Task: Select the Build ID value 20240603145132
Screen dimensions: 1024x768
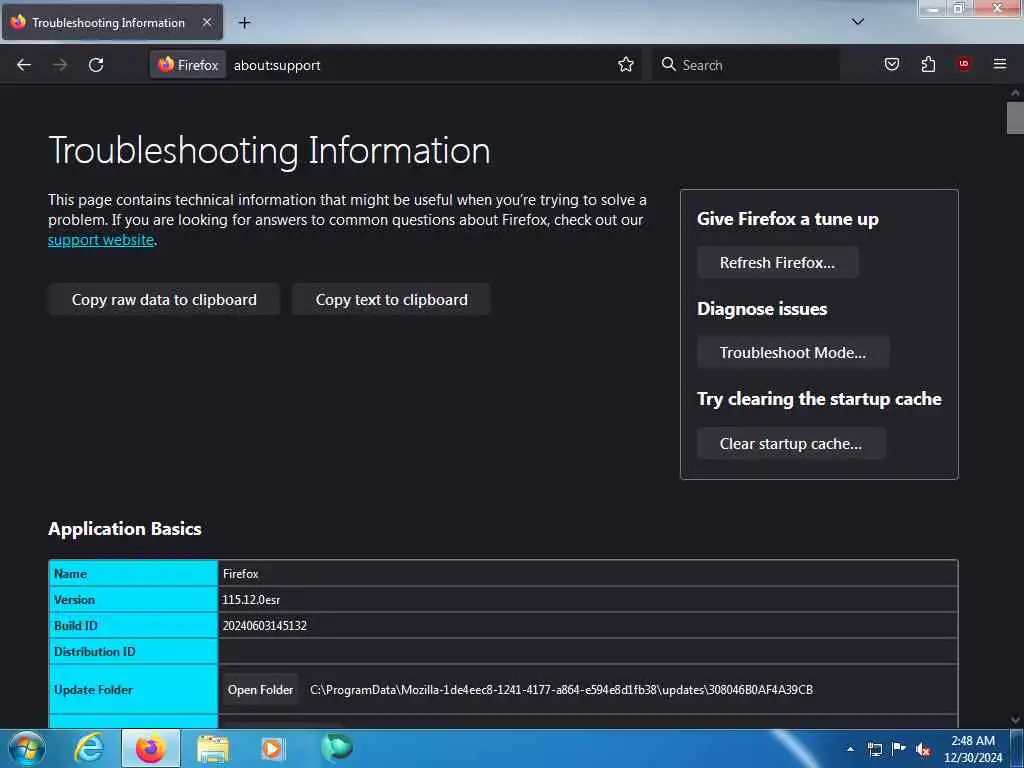Action: [x=264, y=626]
